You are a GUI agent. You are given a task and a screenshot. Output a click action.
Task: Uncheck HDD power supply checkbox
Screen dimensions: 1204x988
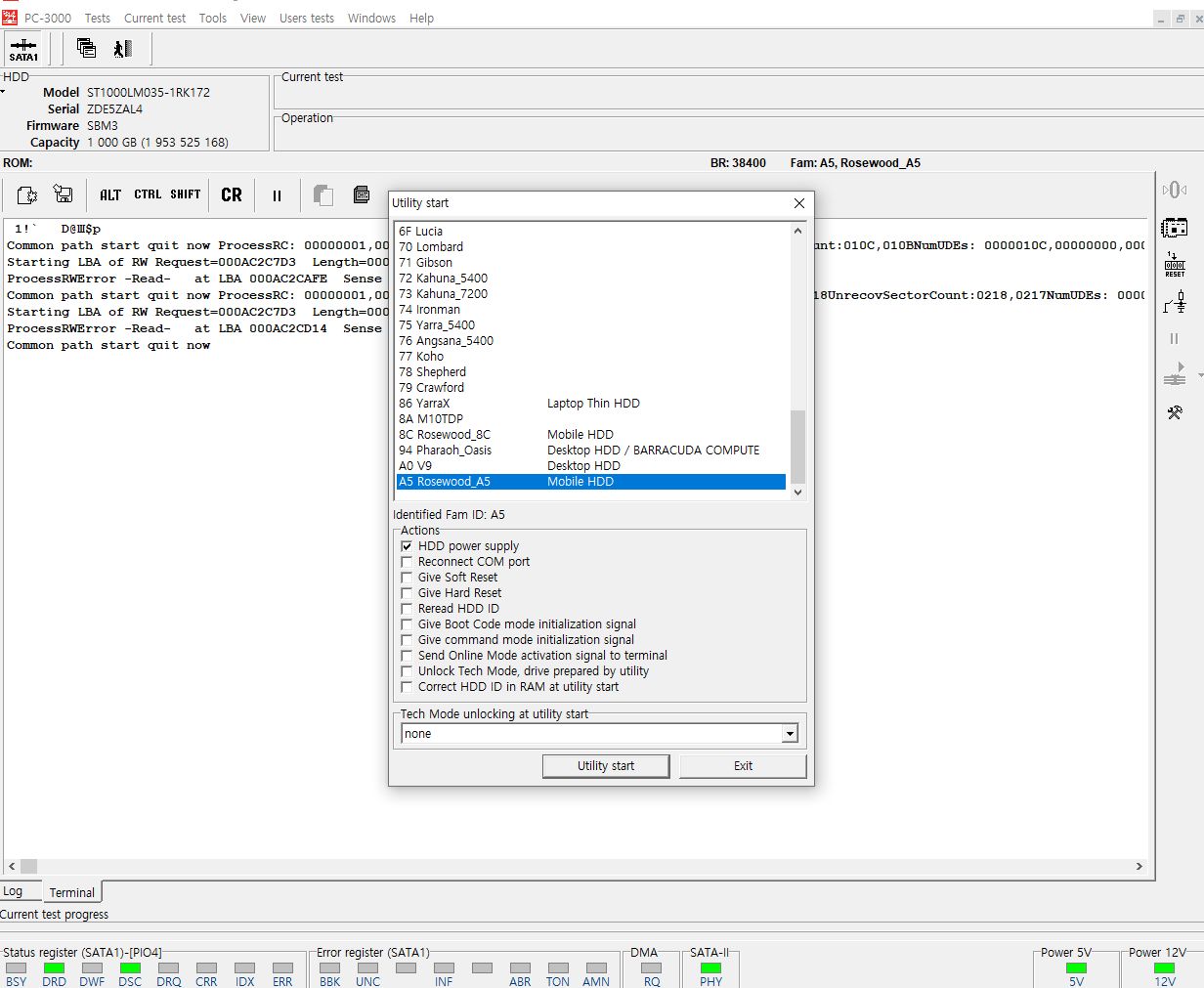click(x=407, y=546)
